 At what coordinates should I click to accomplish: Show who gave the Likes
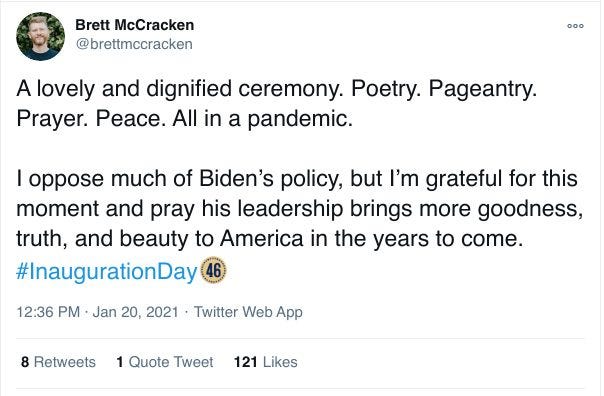[265, 362]
